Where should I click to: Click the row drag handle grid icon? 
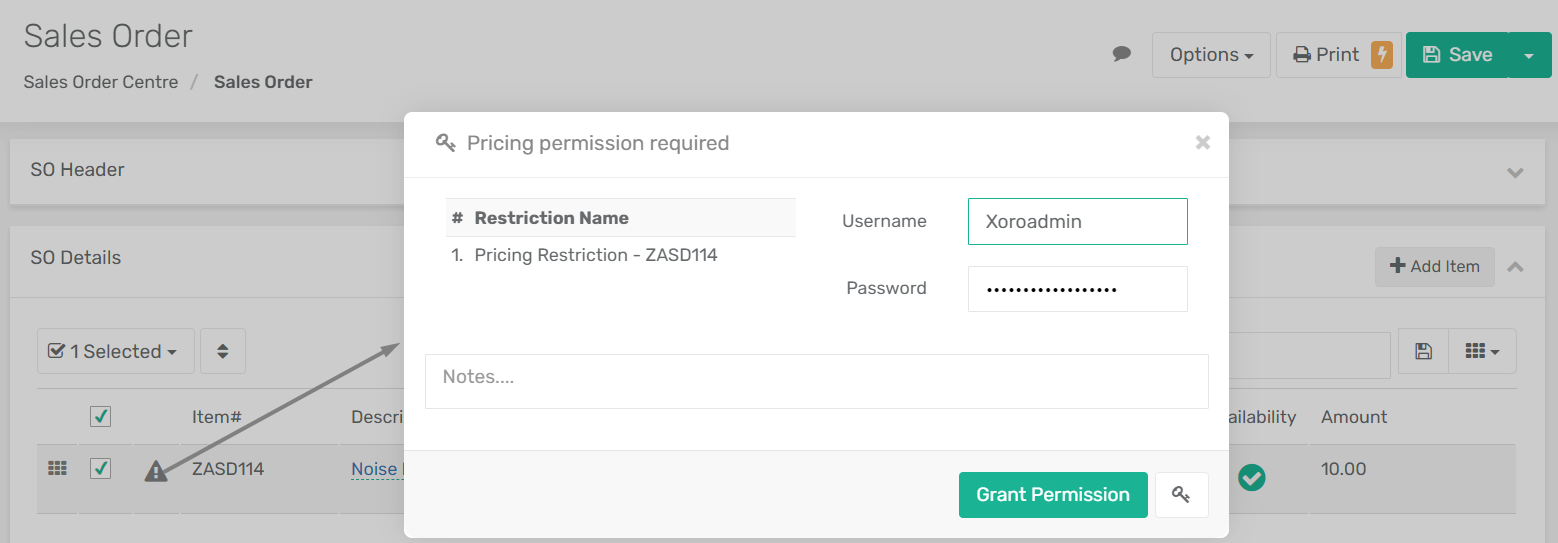point(57,468)
